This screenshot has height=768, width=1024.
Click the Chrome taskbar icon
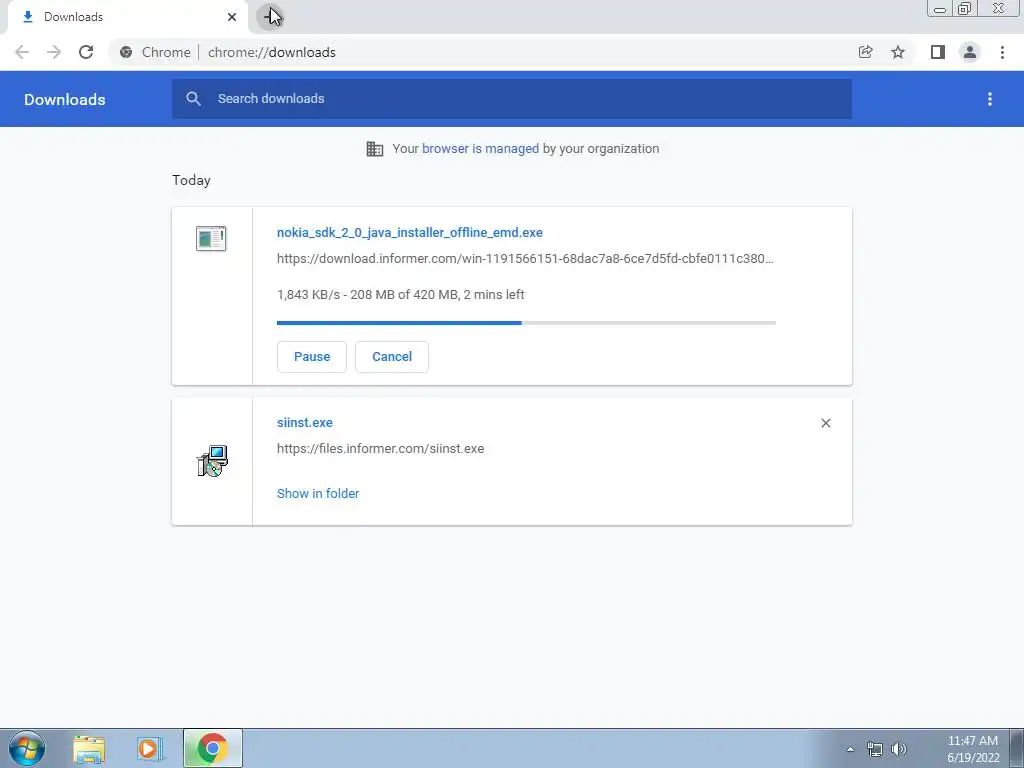(x=213, y=748)
